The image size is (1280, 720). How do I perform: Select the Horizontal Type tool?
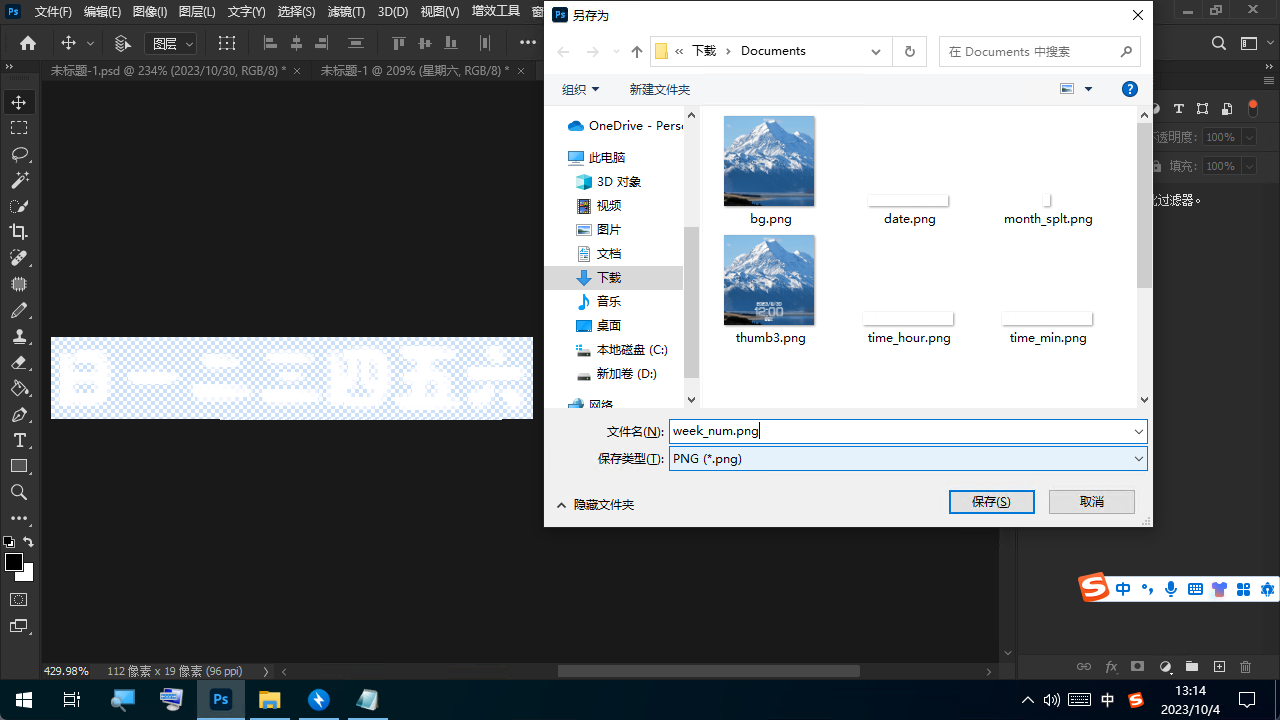click(19, 440)
